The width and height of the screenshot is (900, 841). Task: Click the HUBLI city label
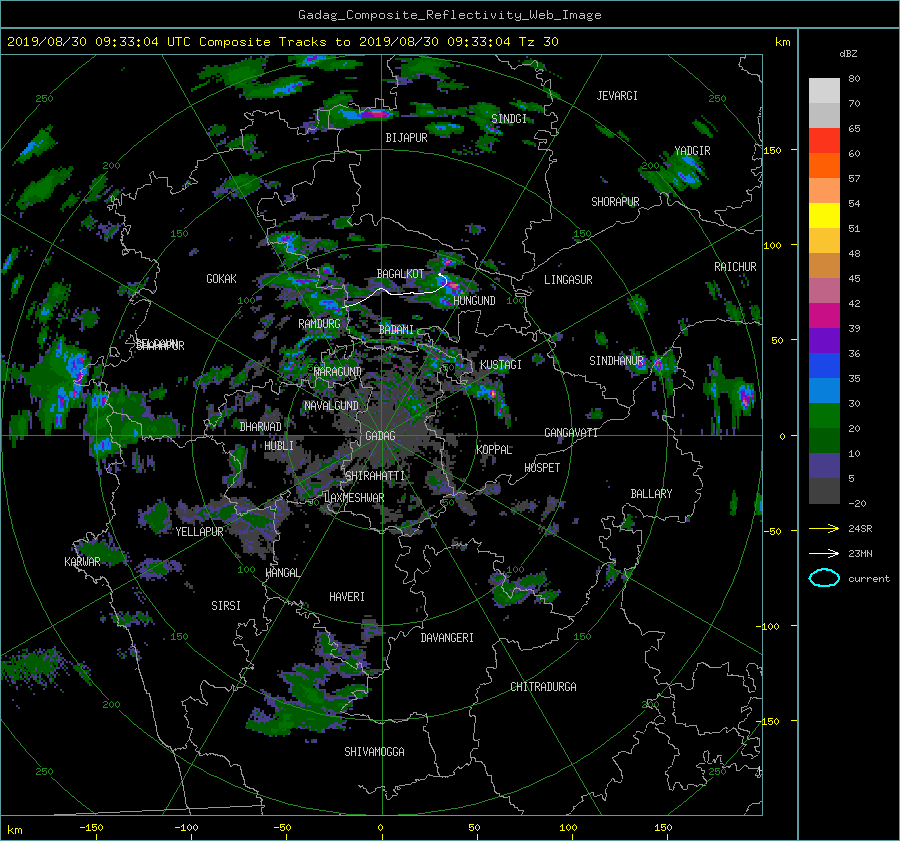[x=279, y=446]
